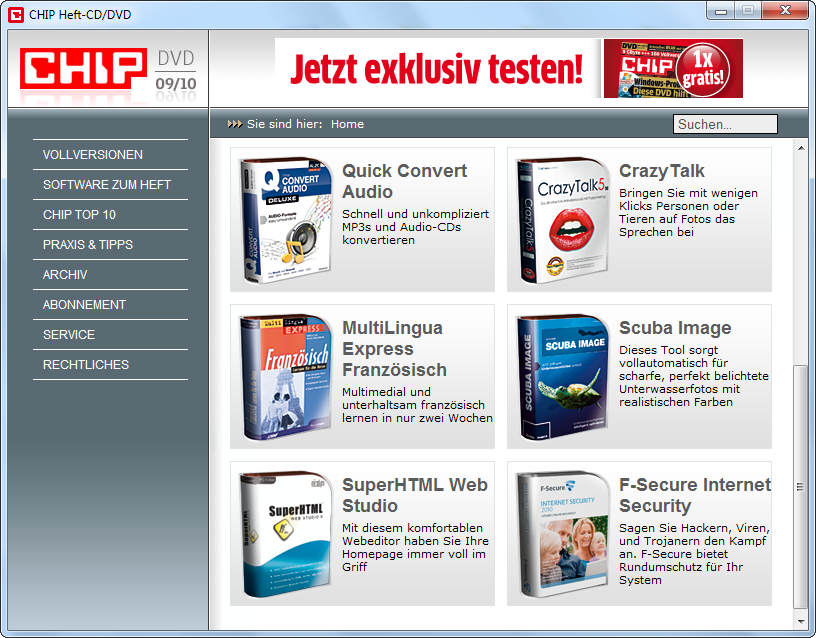
Task: Click the vertical scrollbar down arrow
Action: [800, 621]
